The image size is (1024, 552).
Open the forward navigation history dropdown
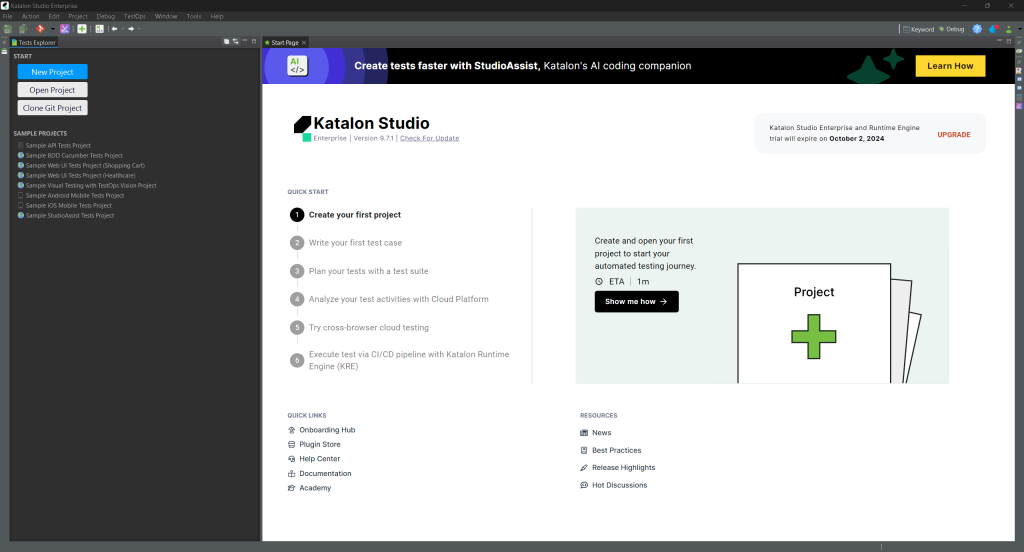pyautogui.click(x=139, y=29)
